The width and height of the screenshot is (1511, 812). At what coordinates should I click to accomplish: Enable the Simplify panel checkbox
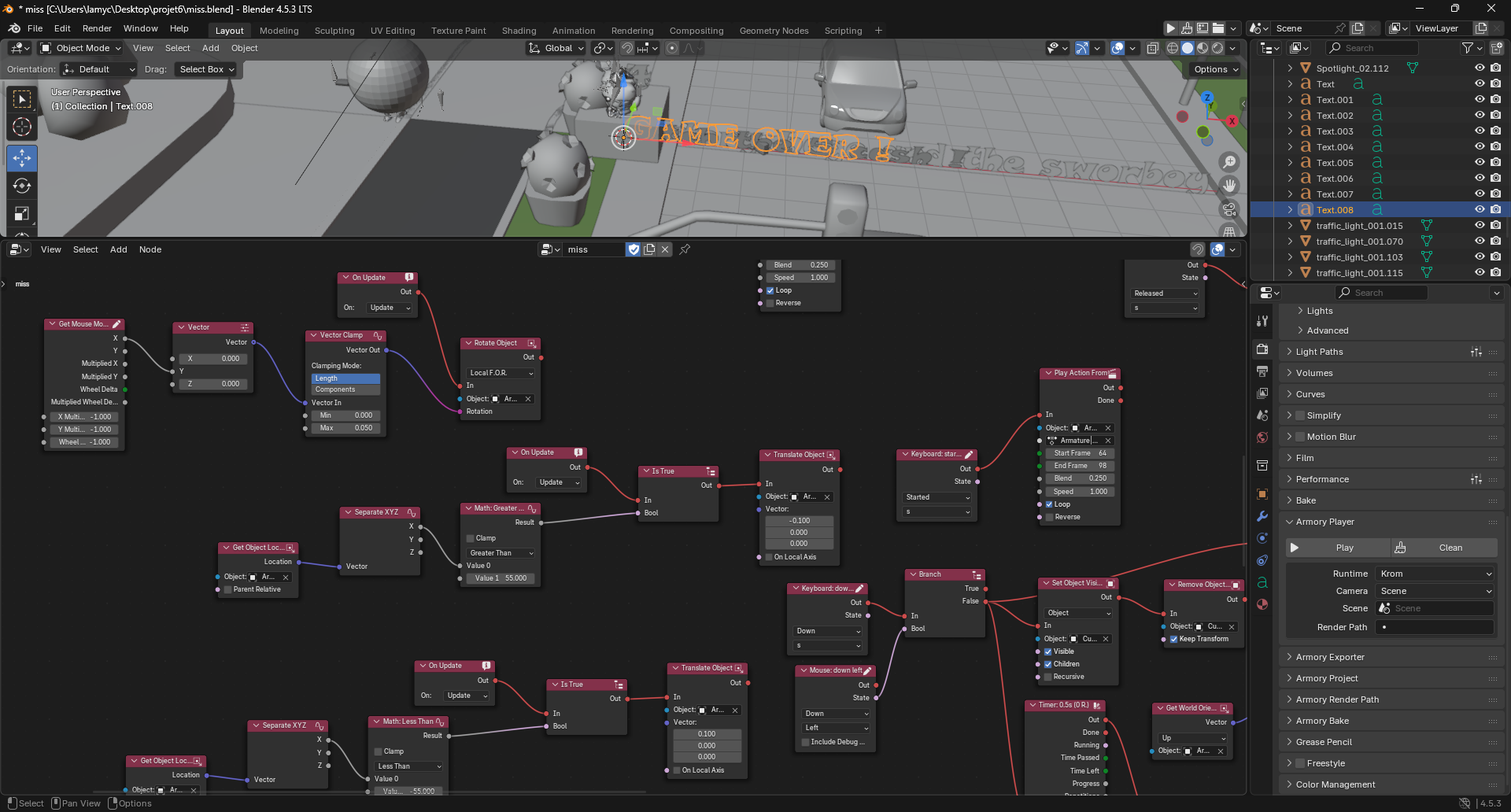click(x=1300, y=415)
